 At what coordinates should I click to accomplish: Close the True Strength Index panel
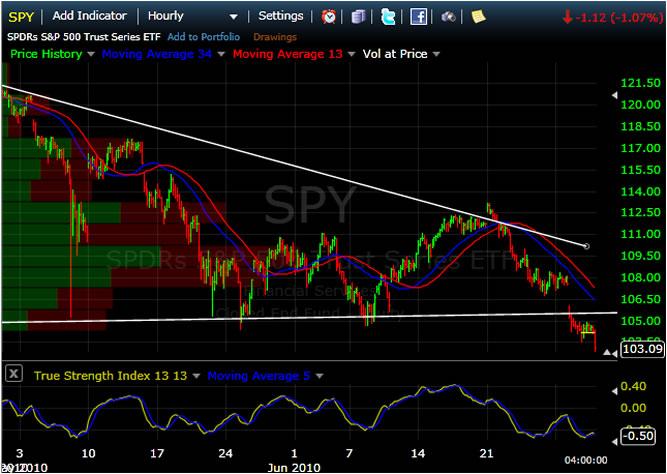point(14,374)
